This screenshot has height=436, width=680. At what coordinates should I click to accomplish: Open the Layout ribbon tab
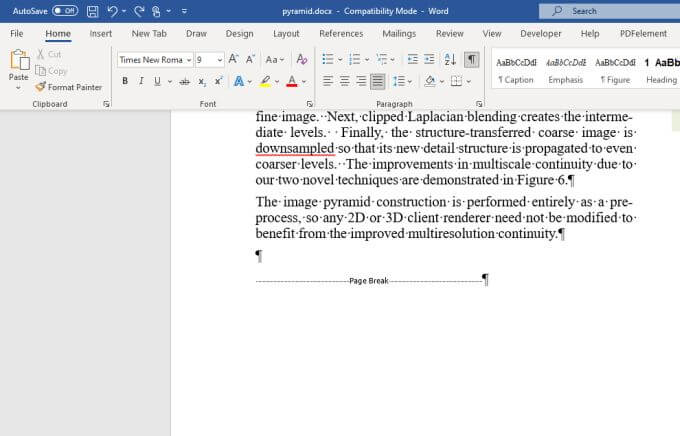(286, 33)
